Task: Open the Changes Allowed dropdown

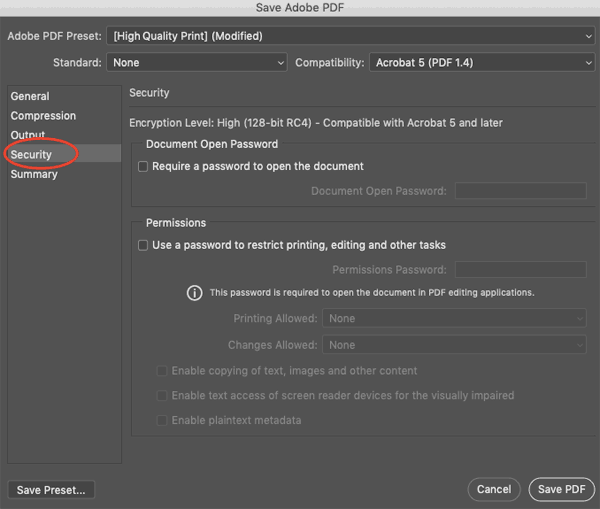Action: click(x=454, y=345)
